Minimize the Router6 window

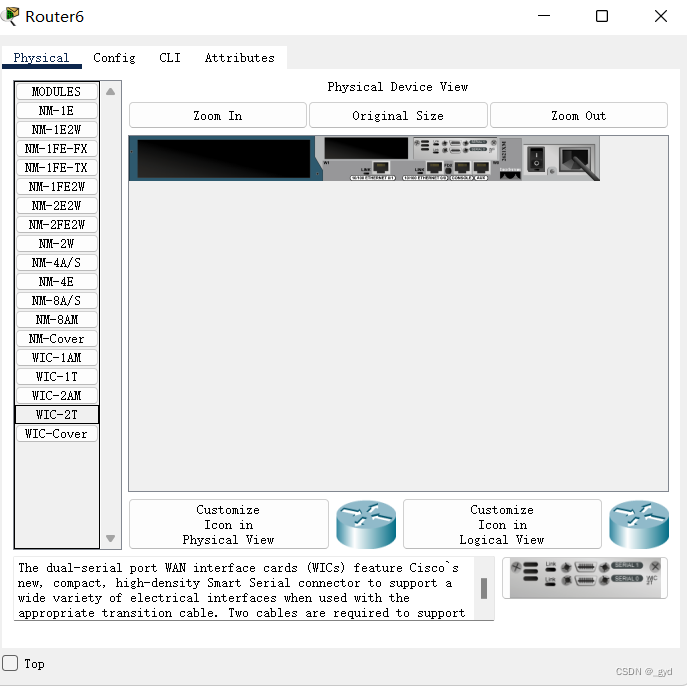coord(544,16)
